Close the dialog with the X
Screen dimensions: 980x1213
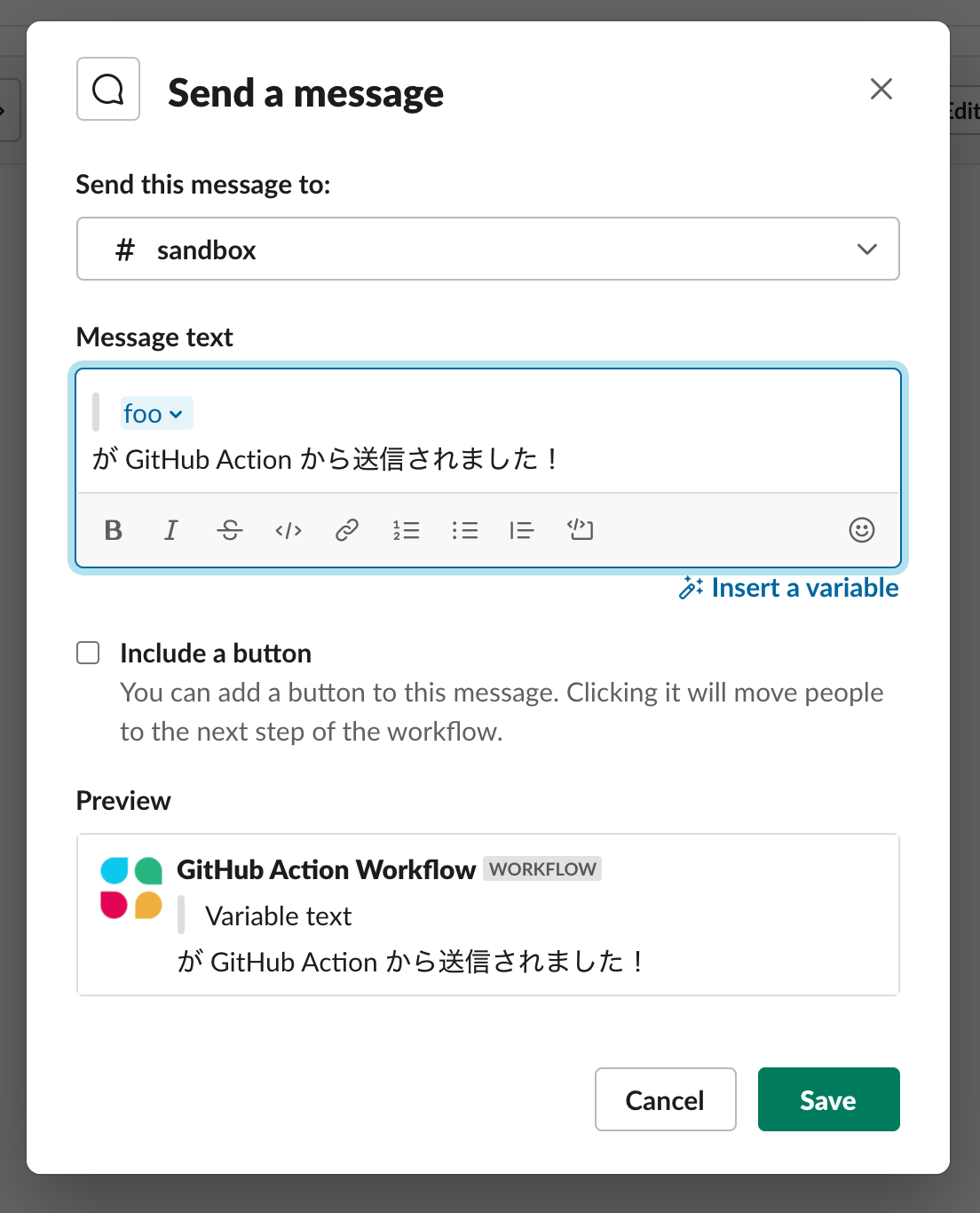tap(881, 89)
